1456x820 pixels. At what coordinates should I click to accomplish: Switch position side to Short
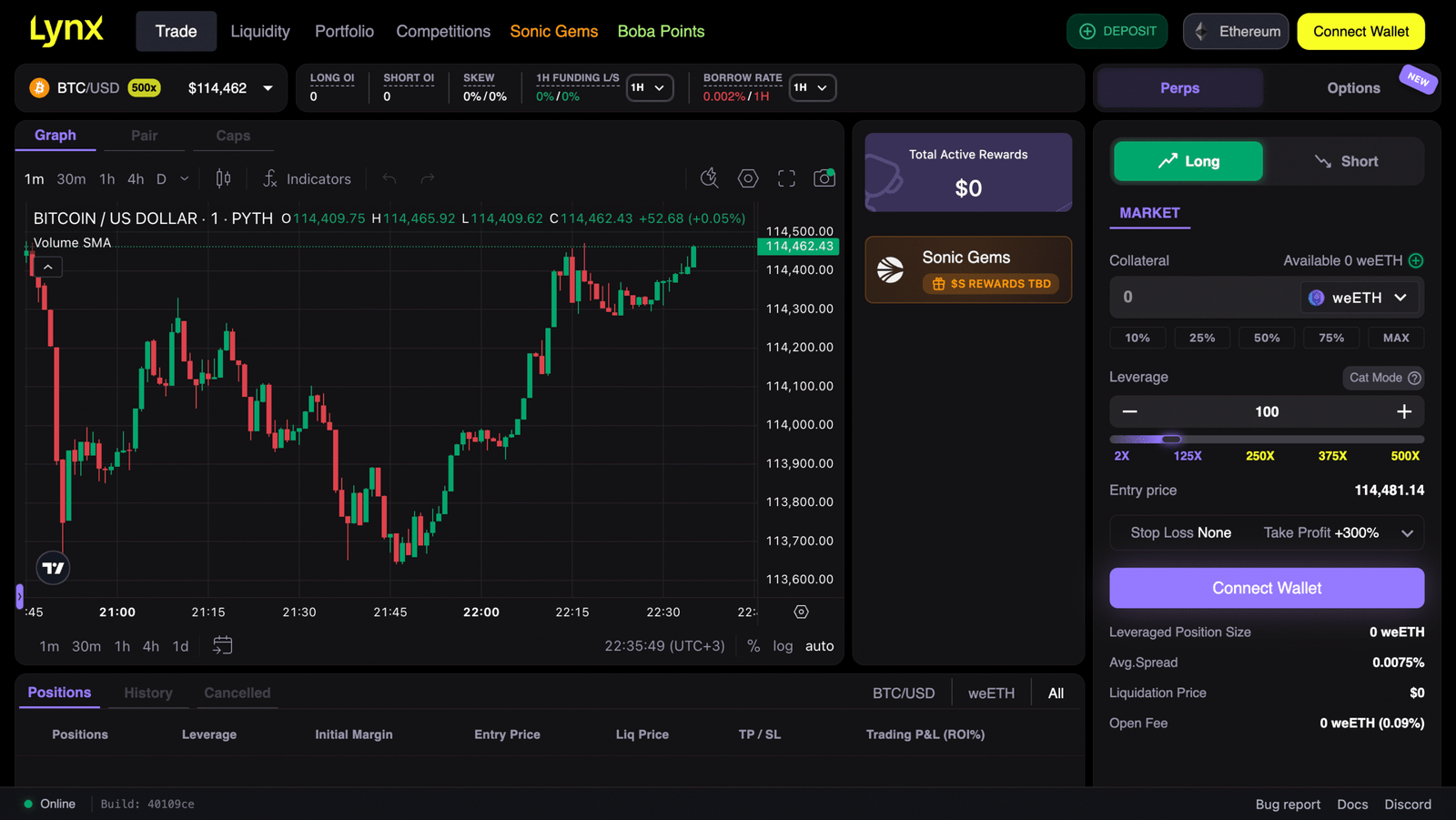1346,161
